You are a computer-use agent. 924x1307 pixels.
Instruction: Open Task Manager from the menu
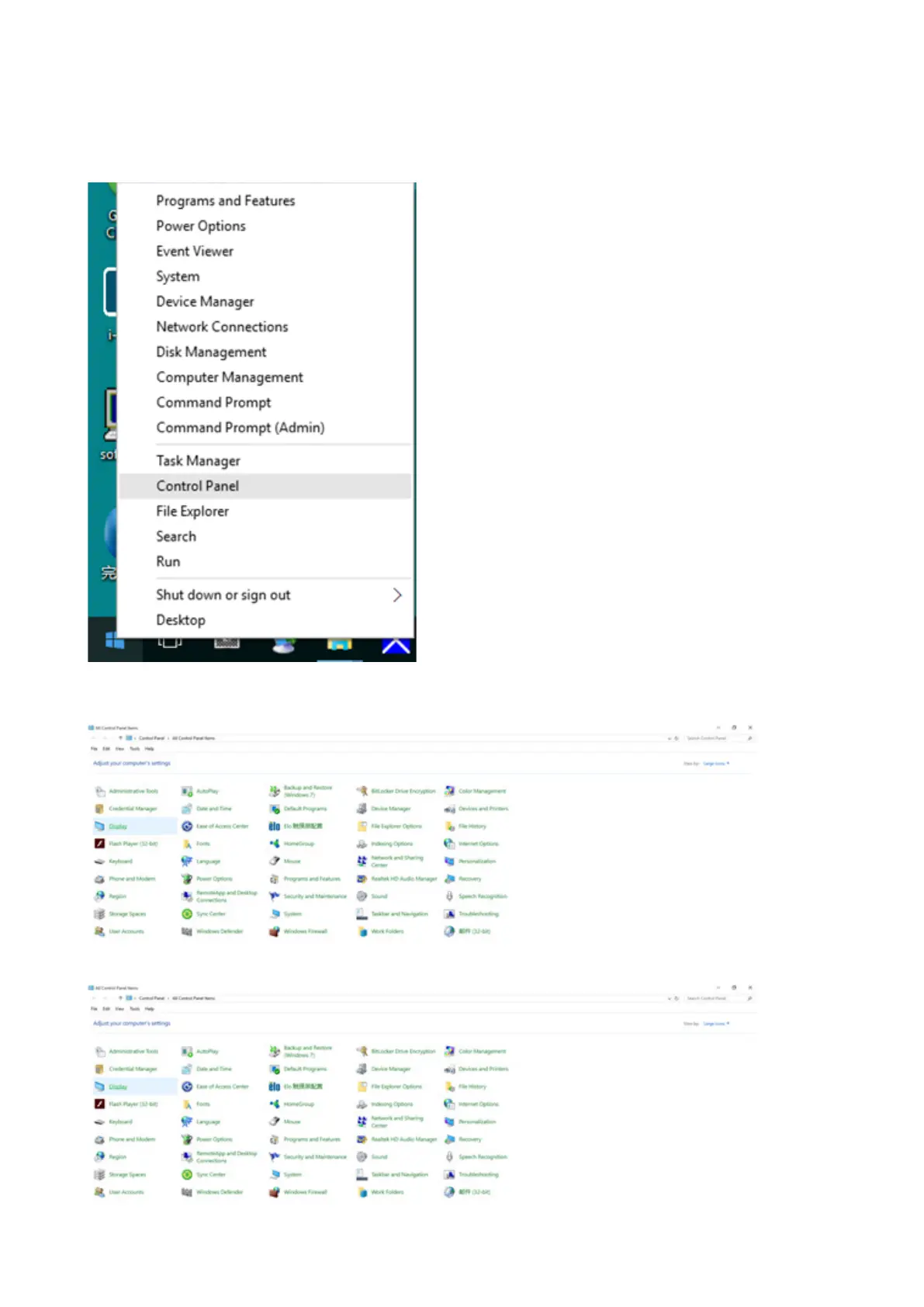(x=198, y=461)
